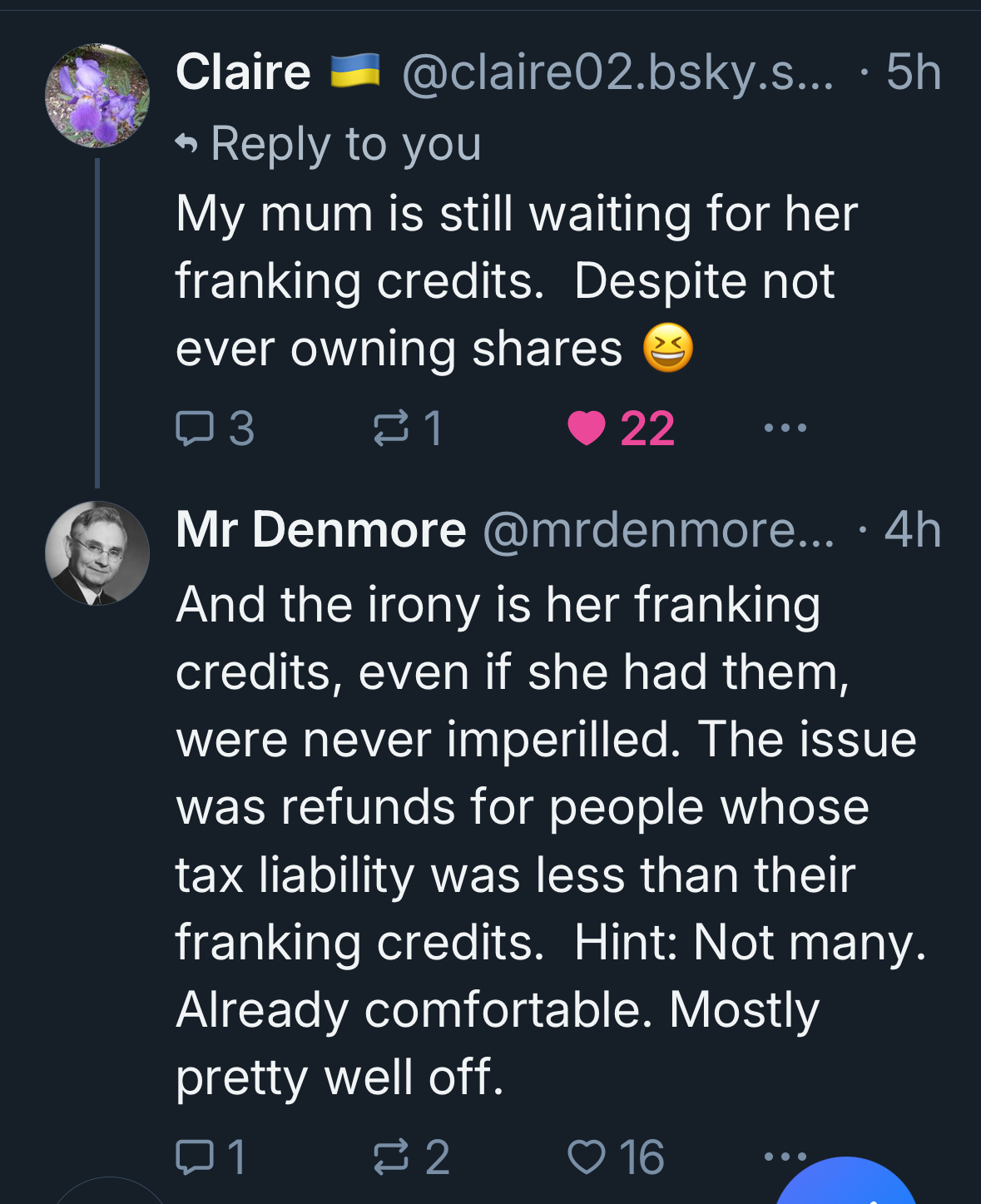Screen dimensions: 981x1204
Task: Tap the @claire02.bsky.s... handle
Action: (617, 72)
